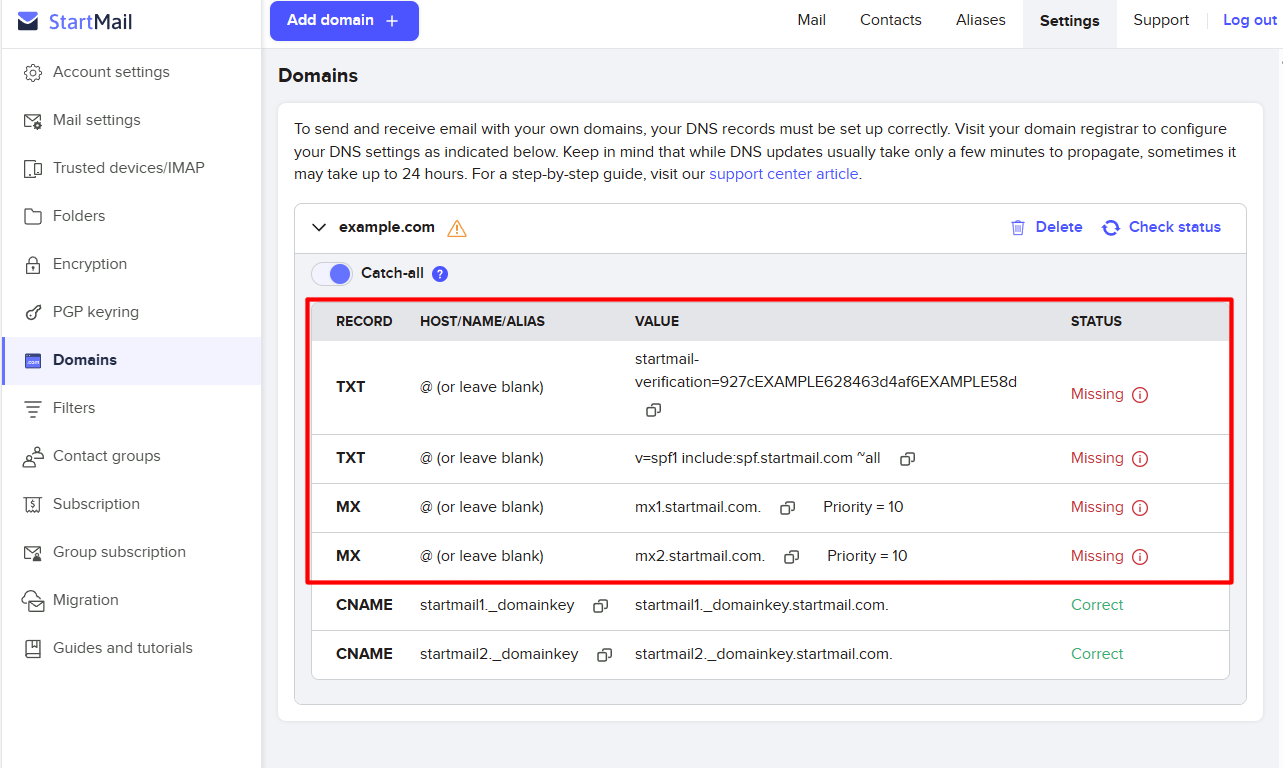Viewport: 1283px width, 768px height.
Task: Click the v=spf1 include:spf.startmail.com text
Action: (758, 458)
